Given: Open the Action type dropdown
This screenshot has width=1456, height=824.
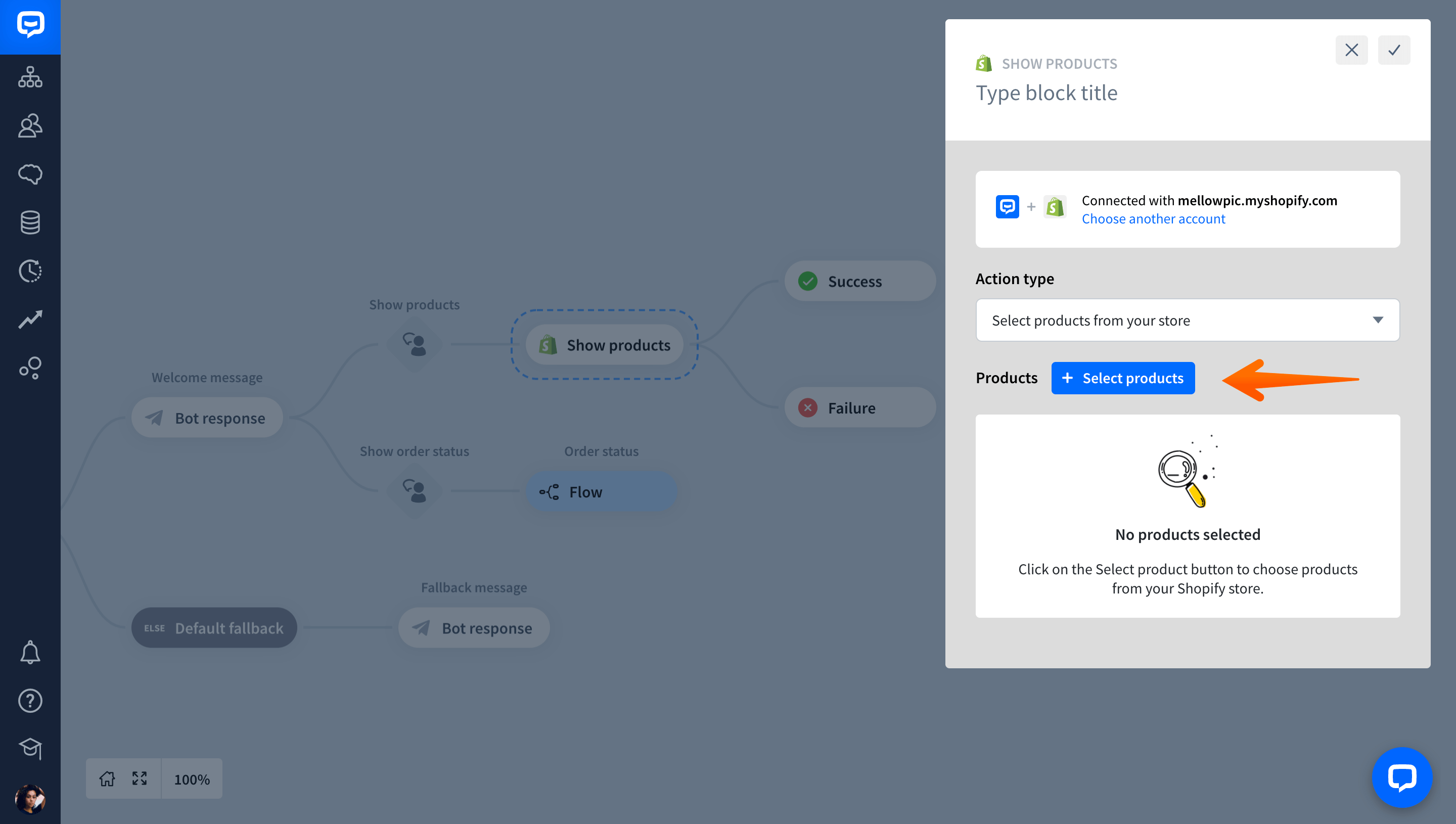Looking at the screenshot, I should click(1187, 321).
